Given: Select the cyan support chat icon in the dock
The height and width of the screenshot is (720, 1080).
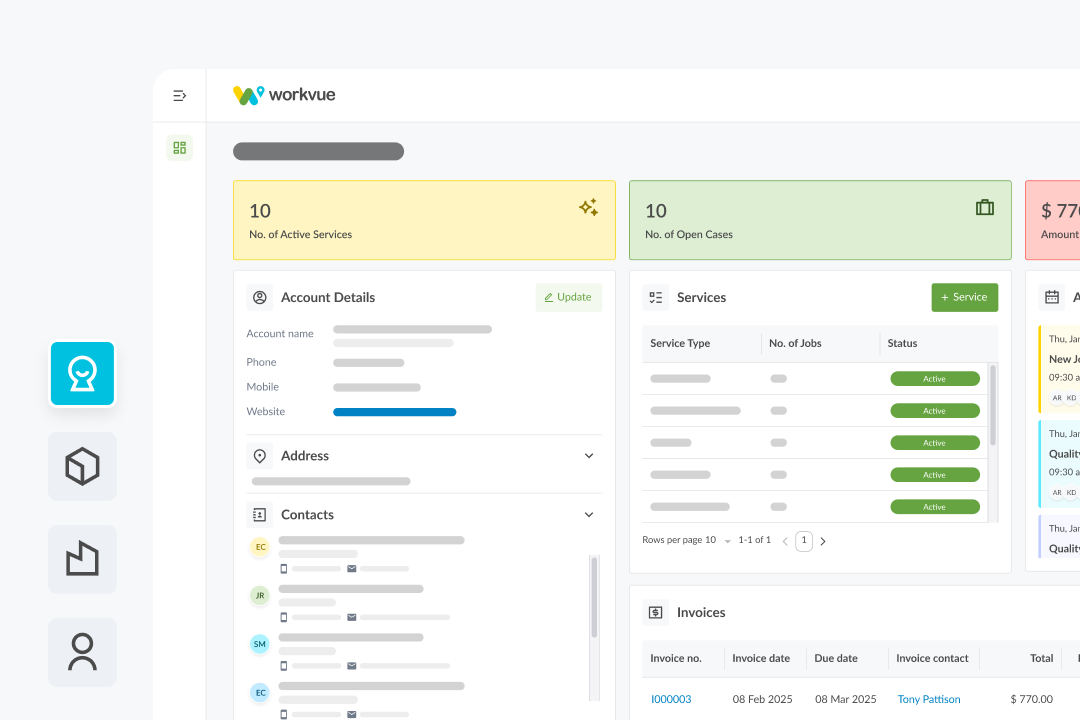Looking at the screenshot, I should pyautogui.click(x=82, y=374).
